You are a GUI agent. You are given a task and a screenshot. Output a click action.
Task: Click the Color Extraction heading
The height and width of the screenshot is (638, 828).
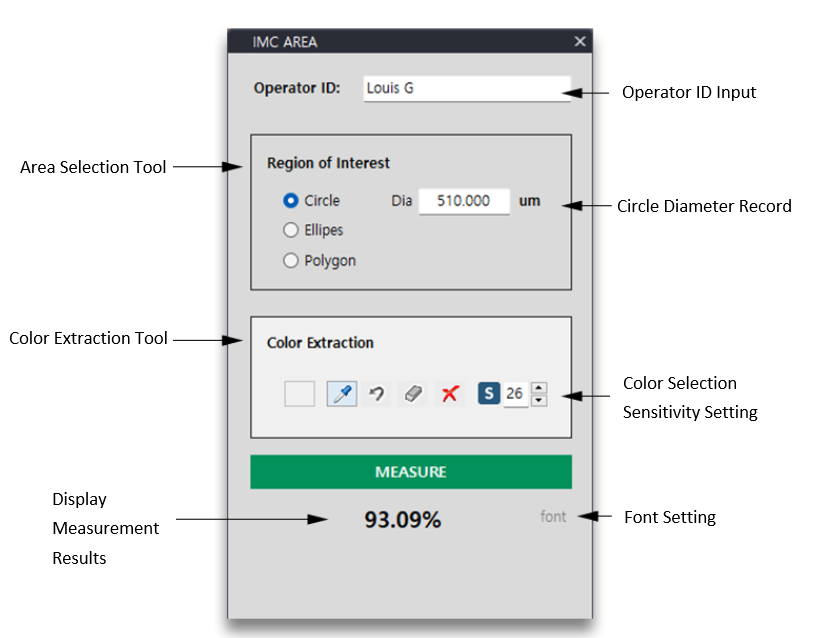[320, 343]
